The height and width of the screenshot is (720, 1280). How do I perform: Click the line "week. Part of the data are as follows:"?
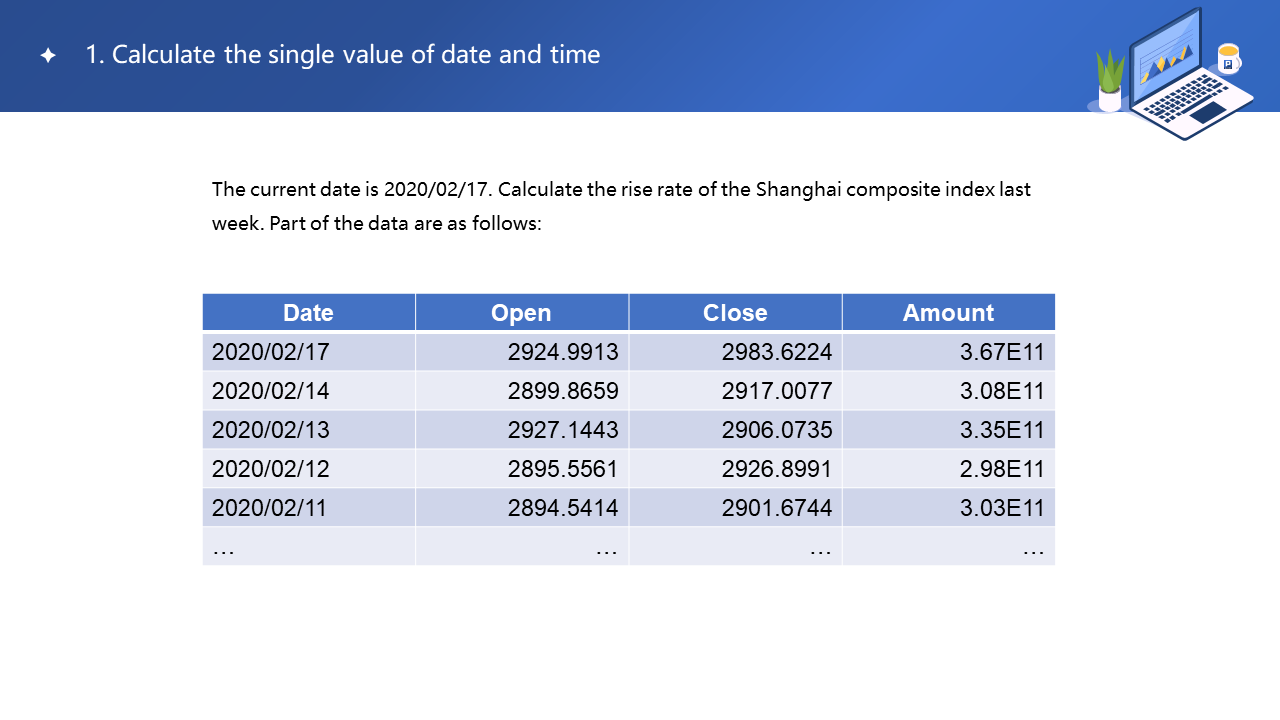coord(376,223)
